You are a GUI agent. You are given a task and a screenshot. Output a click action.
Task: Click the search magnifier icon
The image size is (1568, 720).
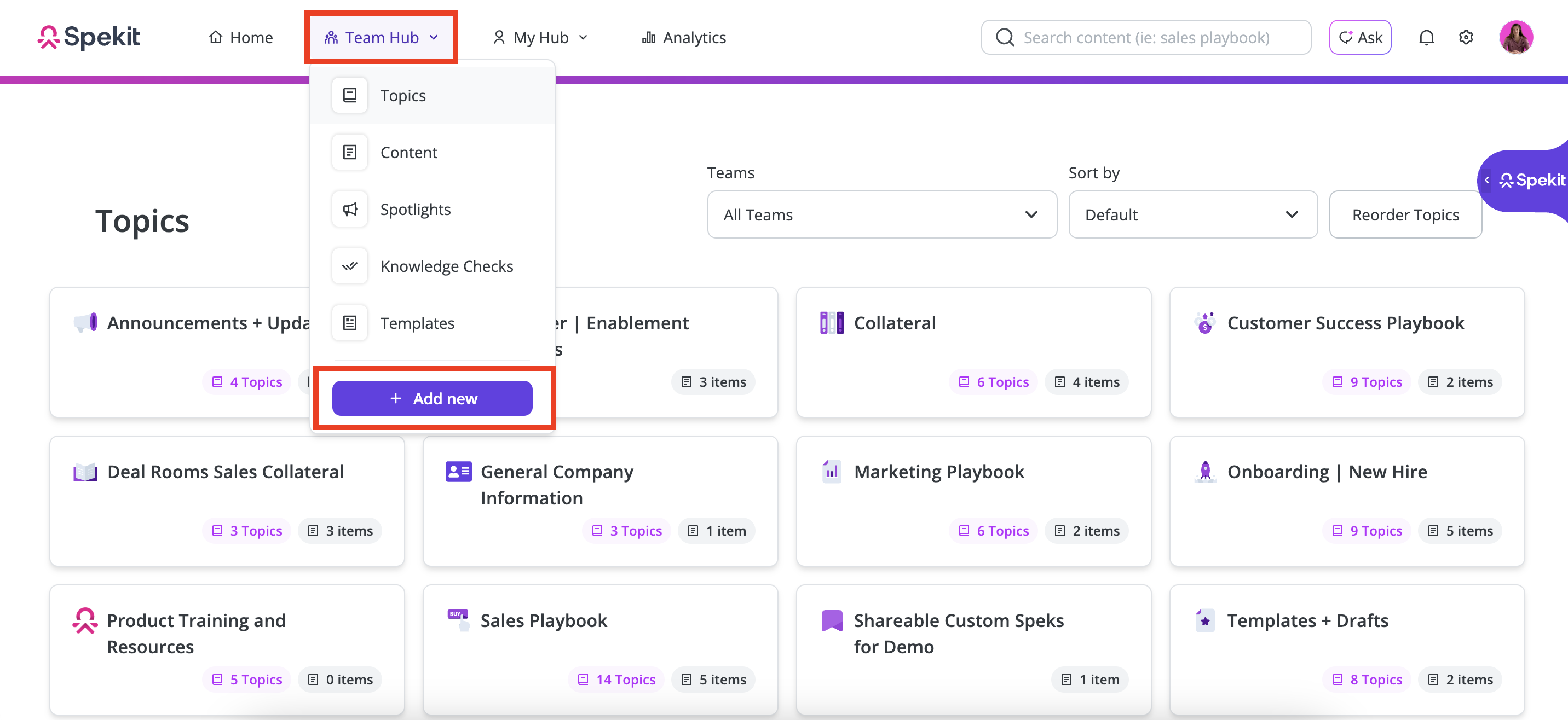click(1004, 38)
